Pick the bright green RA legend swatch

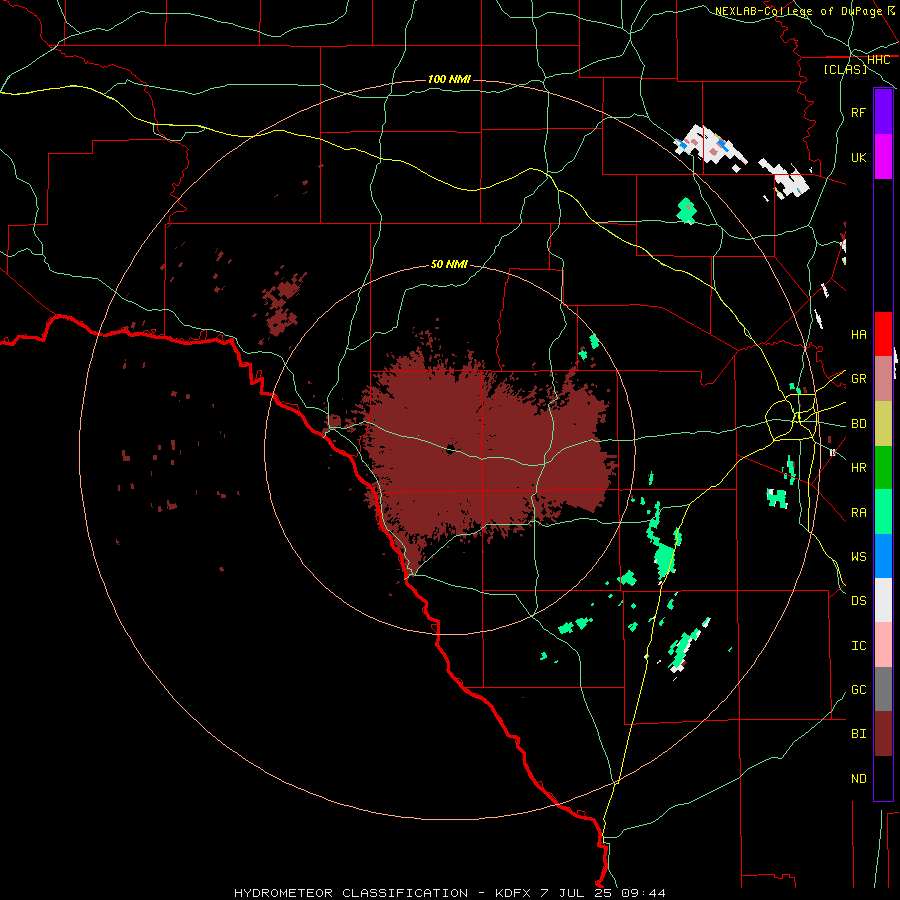click(x=883, y=512)
